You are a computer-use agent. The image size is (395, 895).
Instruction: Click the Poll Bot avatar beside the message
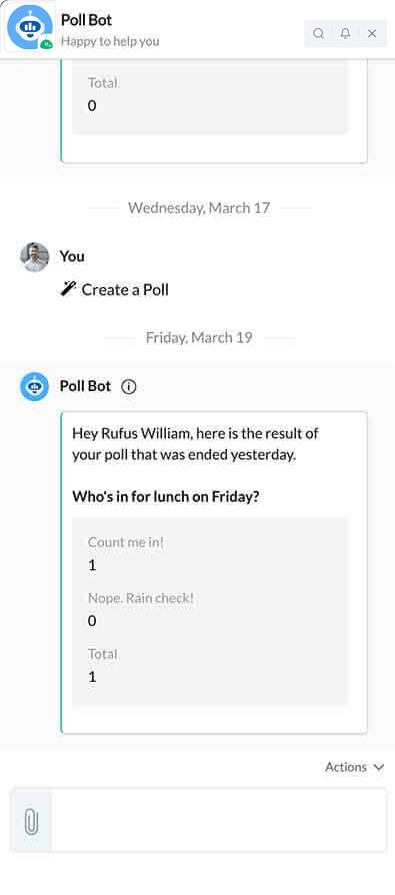[x=34, y=387]
